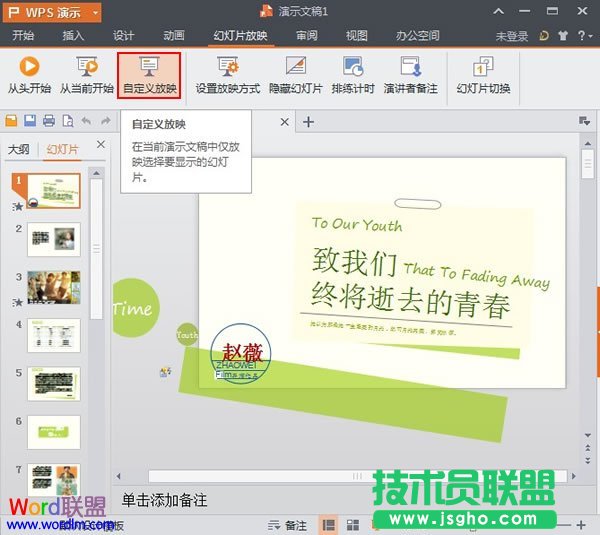Select the 幻灯片放映 ribbon tab
The width and height of the screenshot is (600, 535).
pyautogui.click(x=240, y=36)
